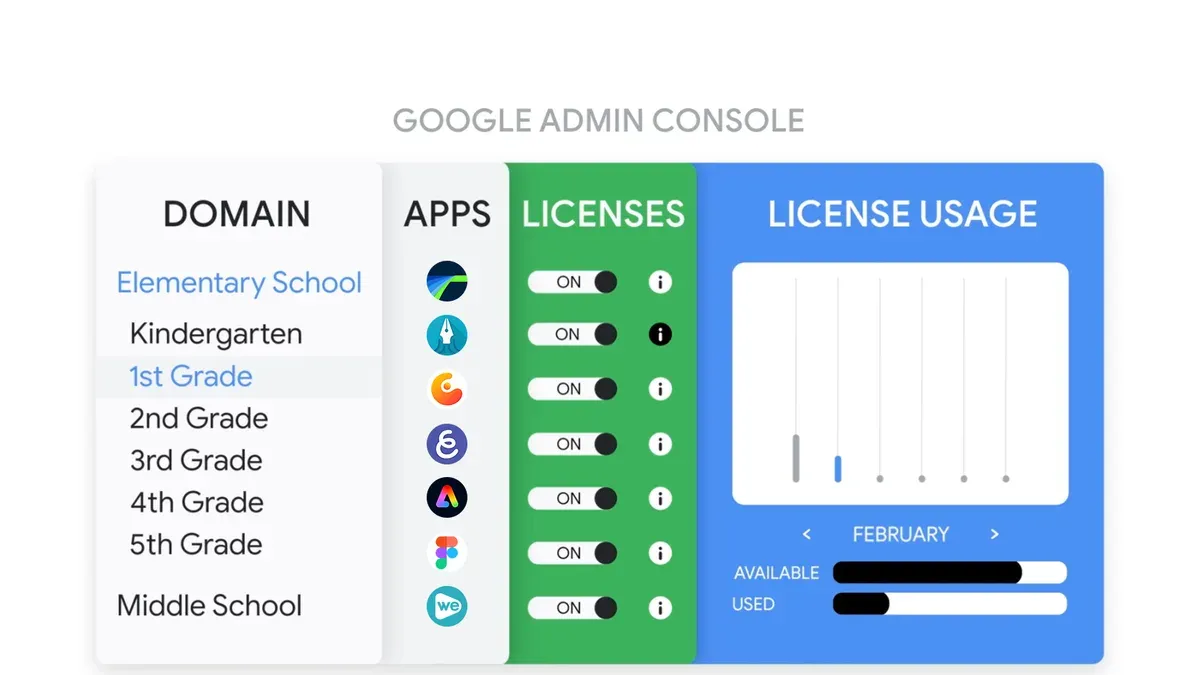Click the USED licenses progress bar
The width and height of the screenshot is (1200, 675).
click(950, 604)
